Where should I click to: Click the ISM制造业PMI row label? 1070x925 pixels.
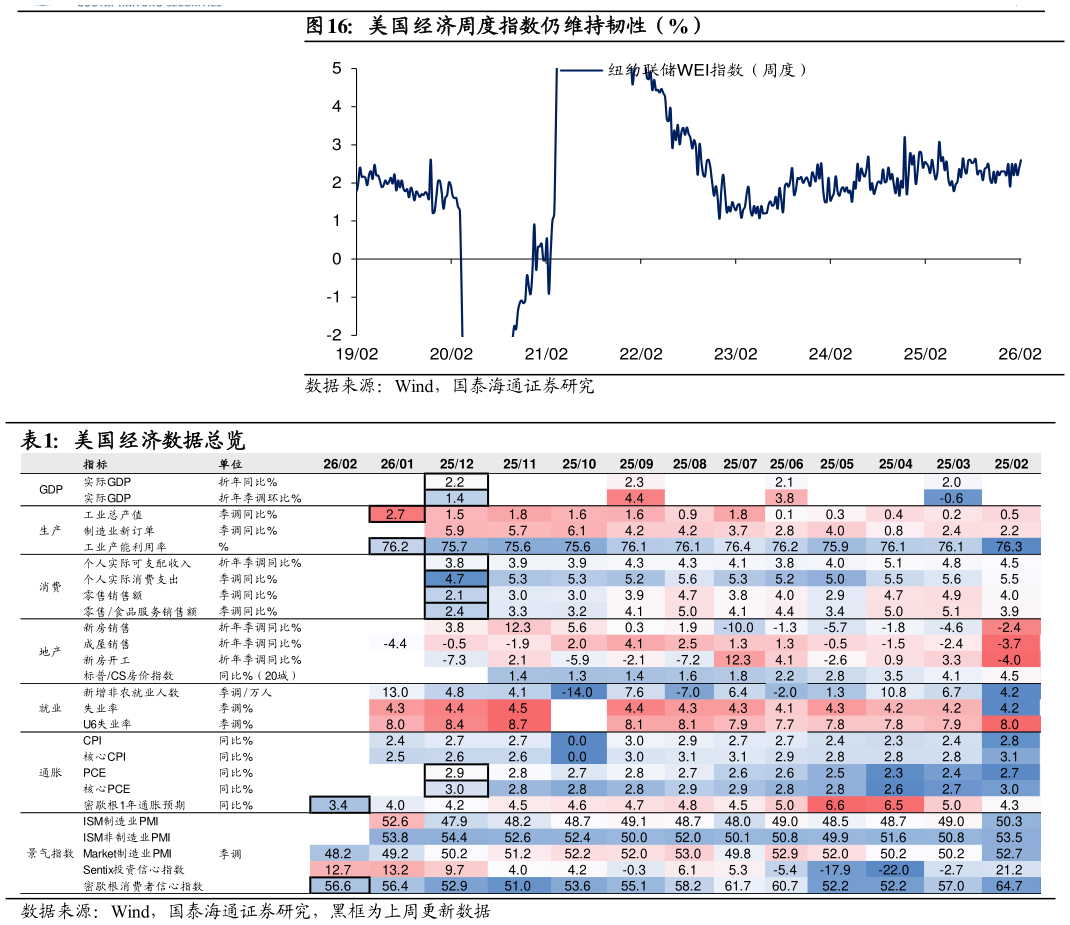[120, 823]
